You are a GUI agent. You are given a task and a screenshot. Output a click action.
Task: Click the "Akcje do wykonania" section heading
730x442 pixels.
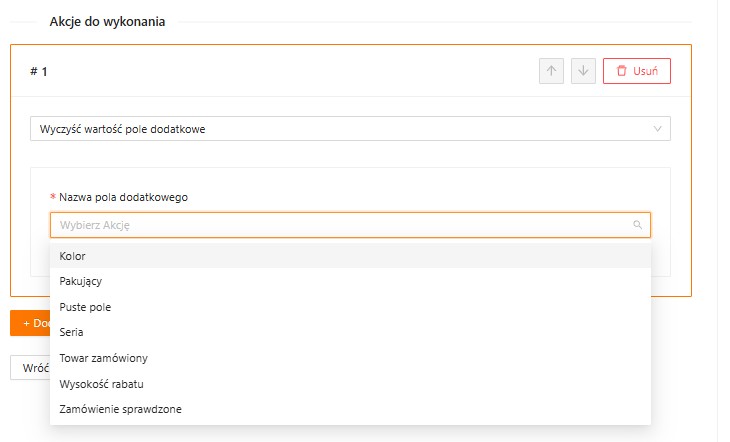(107, 22)
